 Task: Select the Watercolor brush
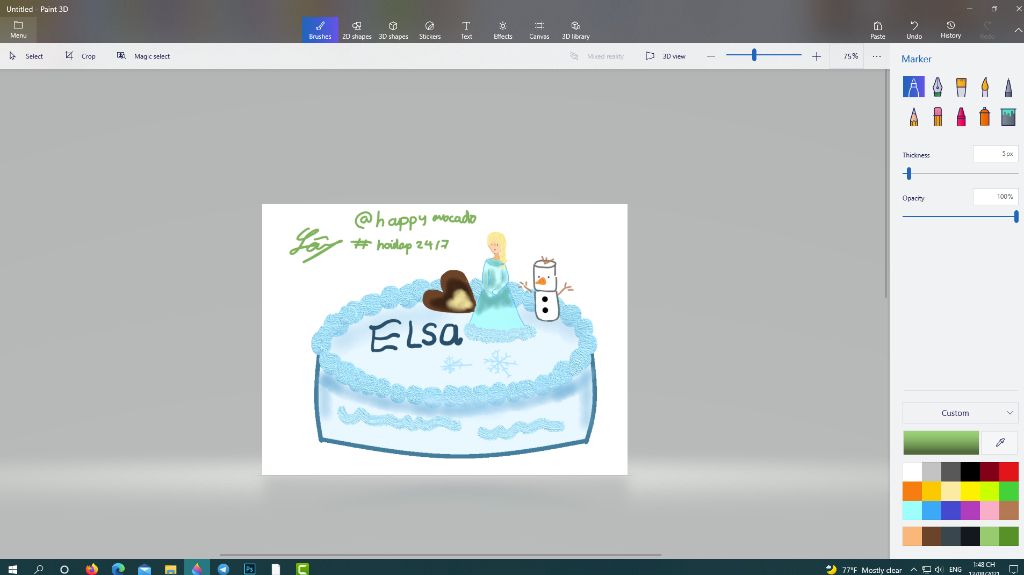(x=985, y=86)
